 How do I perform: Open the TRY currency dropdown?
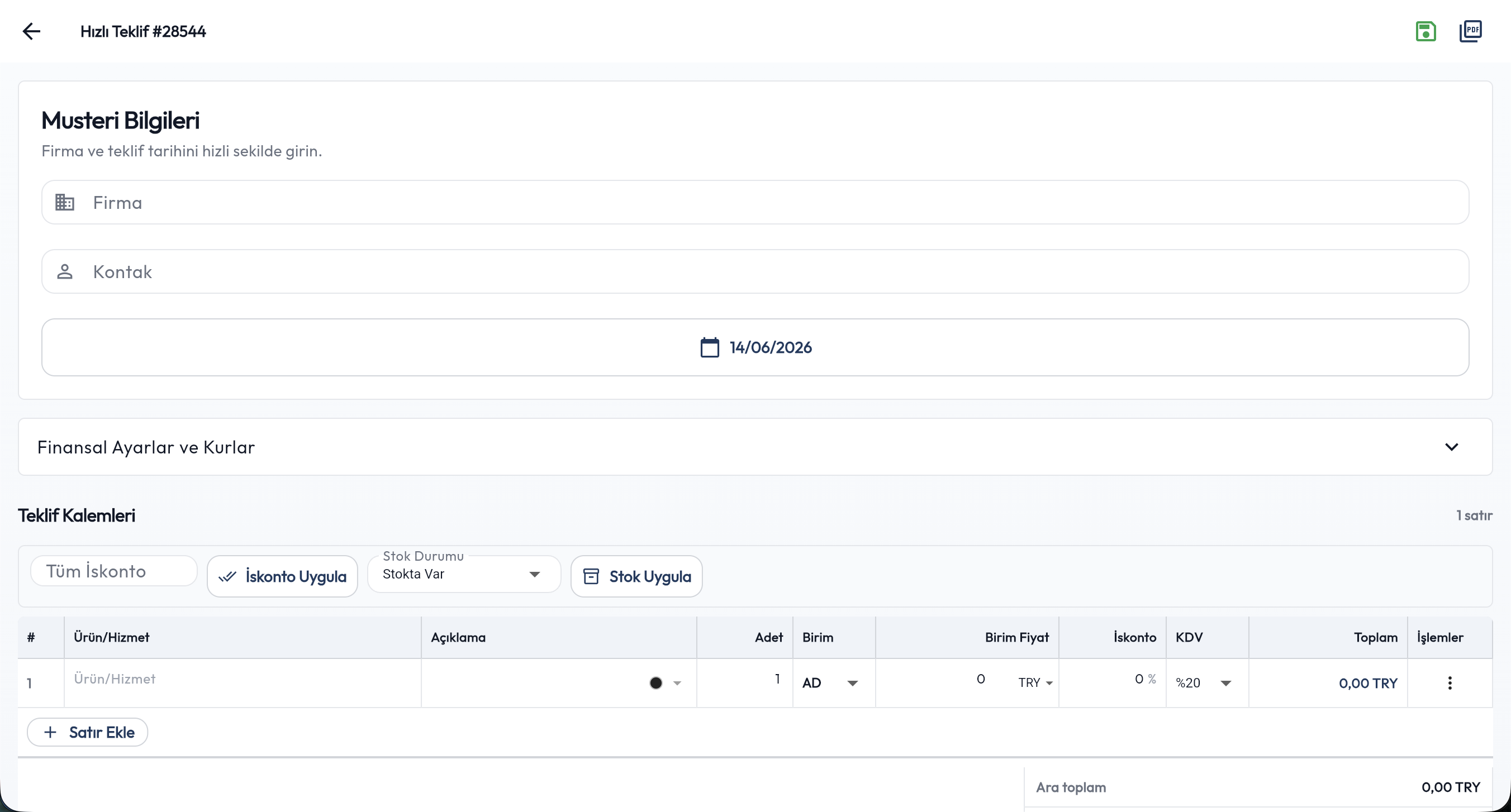pyautogui.click(x=1035, y=682)
